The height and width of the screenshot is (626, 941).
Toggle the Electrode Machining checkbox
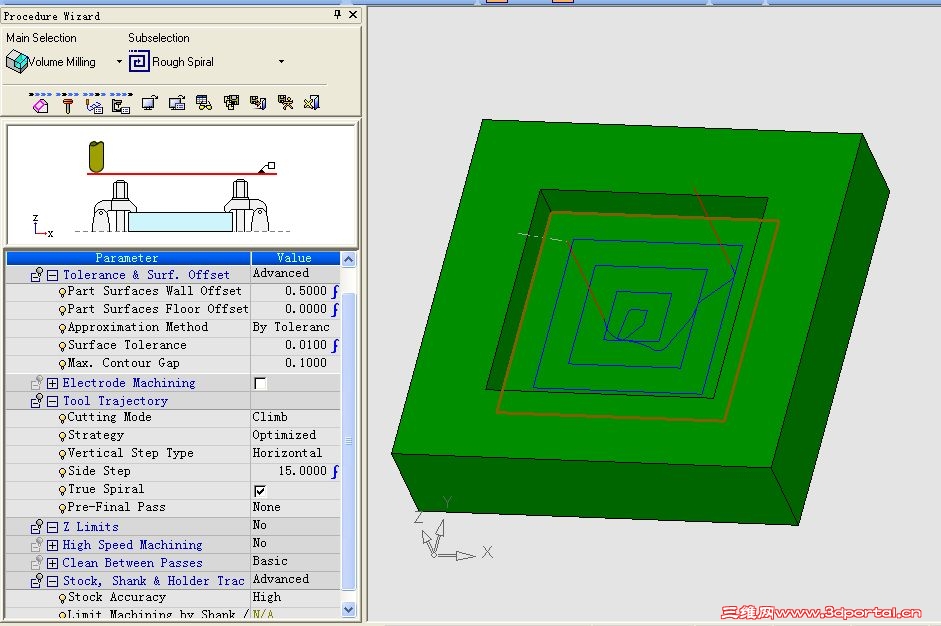(x=260, y=383)
